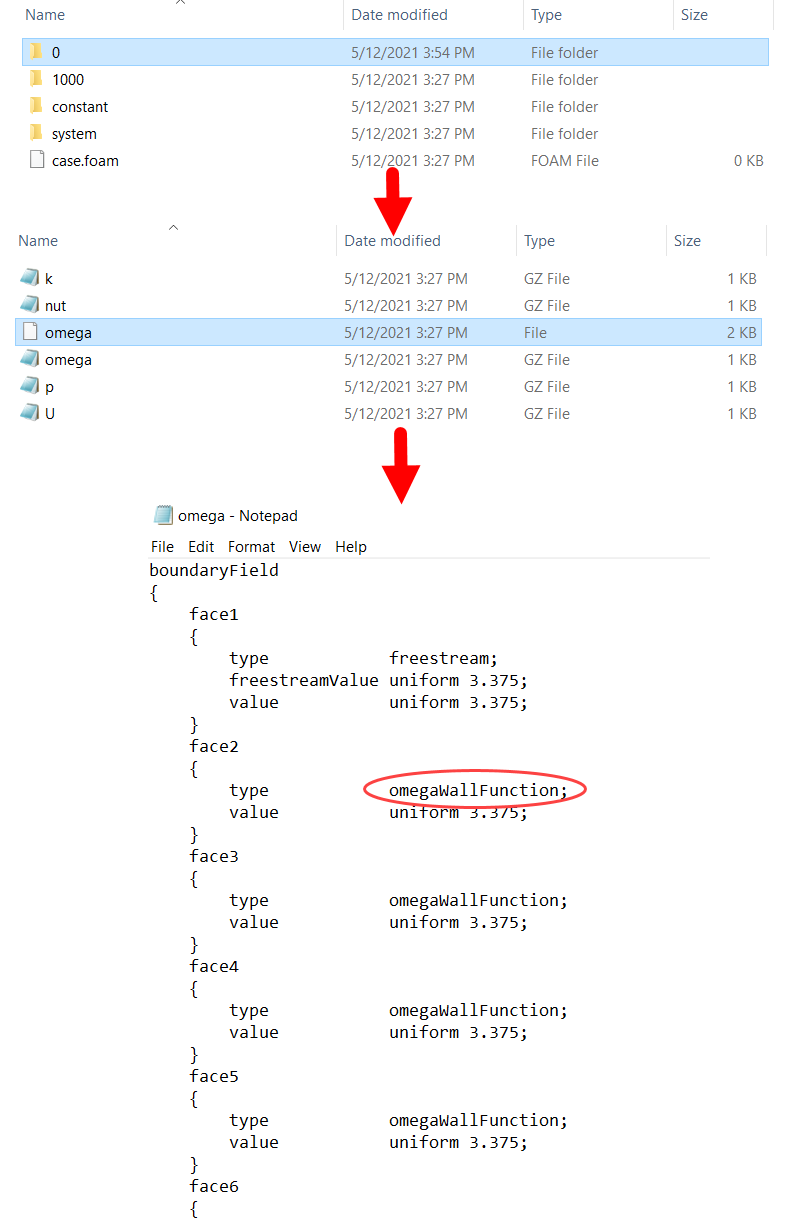Click omegaWallFunction; under face3
Image resolution: width=800 pixels, height=1220 pixels.
pos(478,900)
